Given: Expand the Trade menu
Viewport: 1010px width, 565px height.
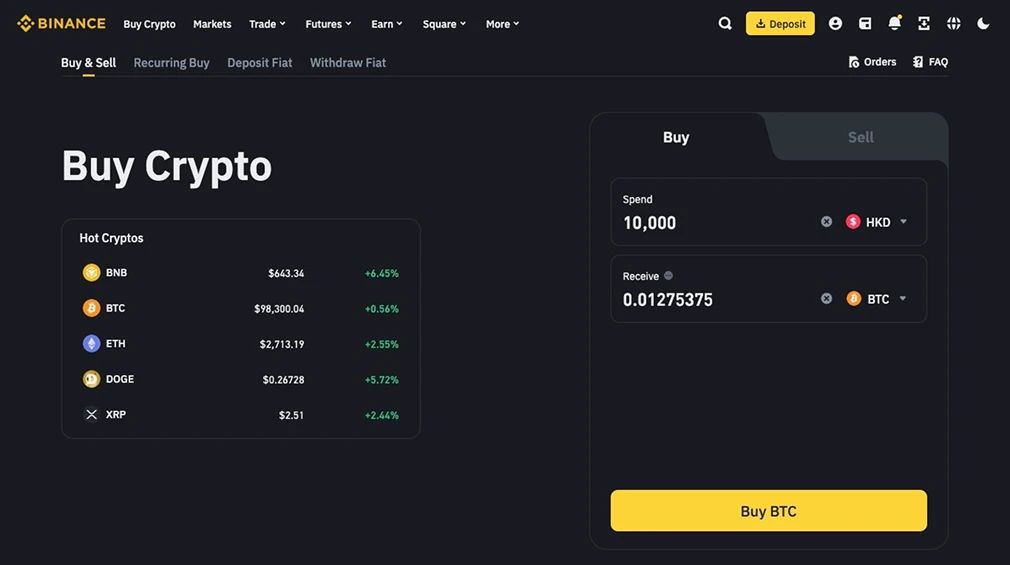Looking at the screenshot, I should [x=267, y=24].
